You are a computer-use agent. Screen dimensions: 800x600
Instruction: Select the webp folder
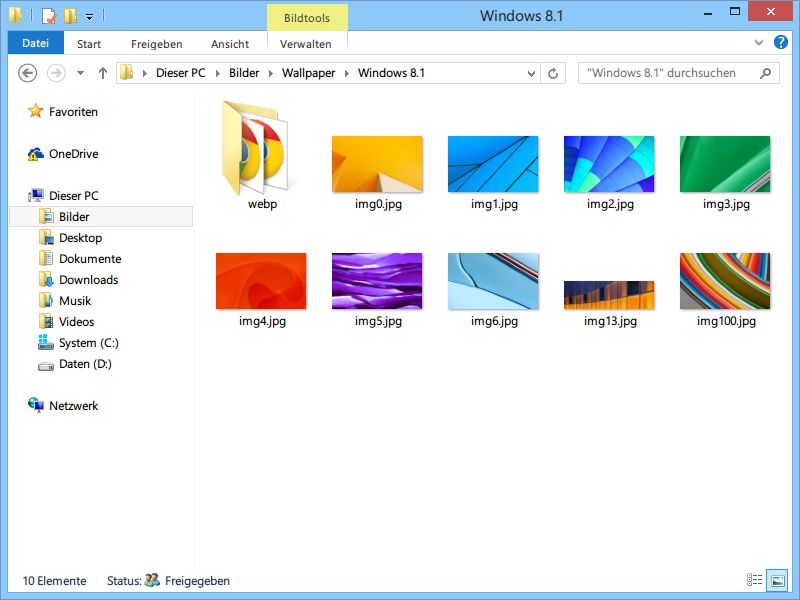258,148
